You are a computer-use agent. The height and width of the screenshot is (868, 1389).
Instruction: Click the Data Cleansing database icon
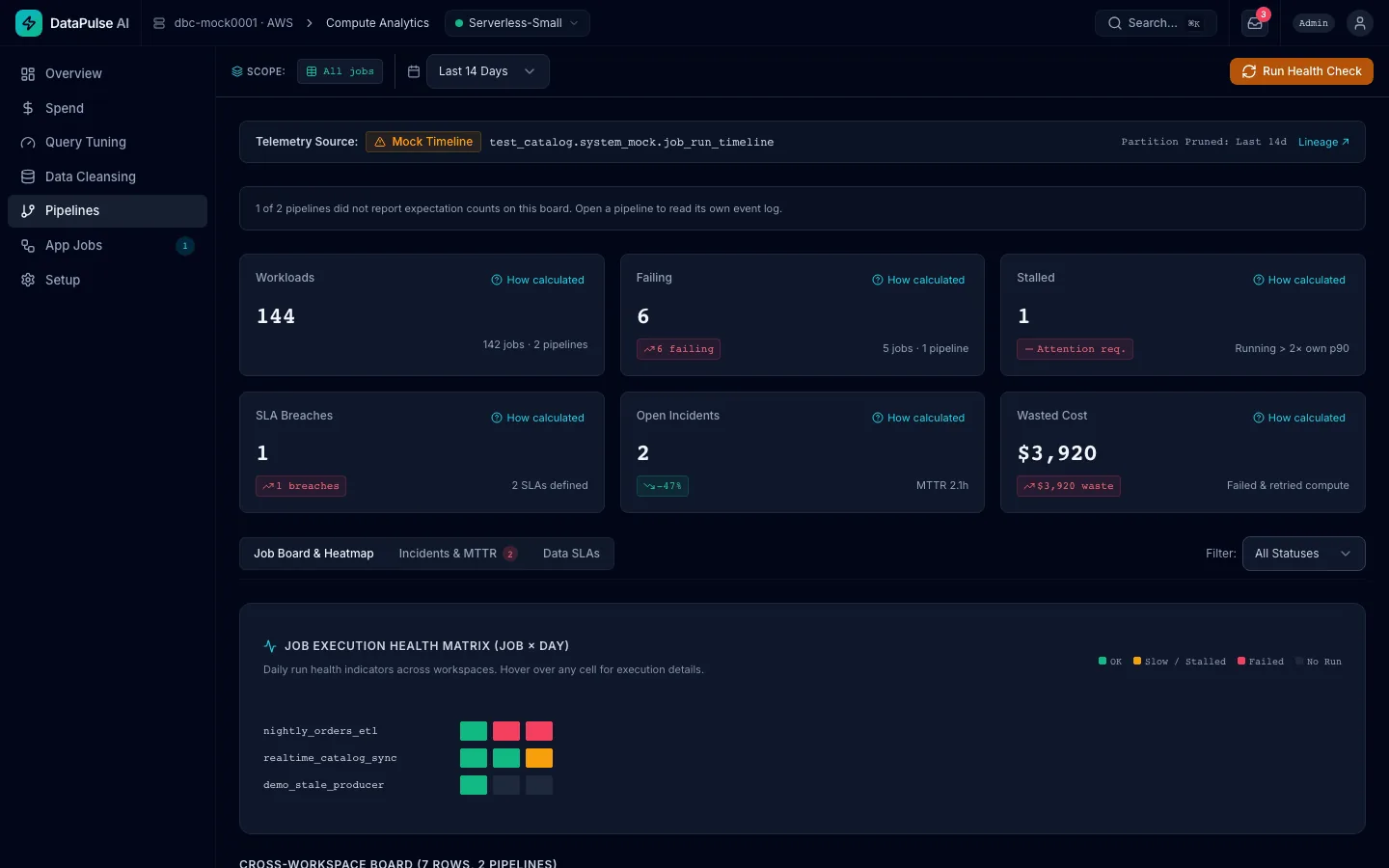(x=28, y=176)
